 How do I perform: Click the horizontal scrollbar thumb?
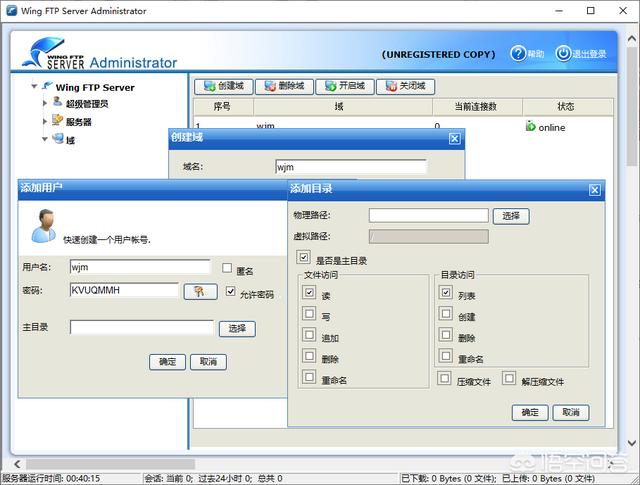111,464
